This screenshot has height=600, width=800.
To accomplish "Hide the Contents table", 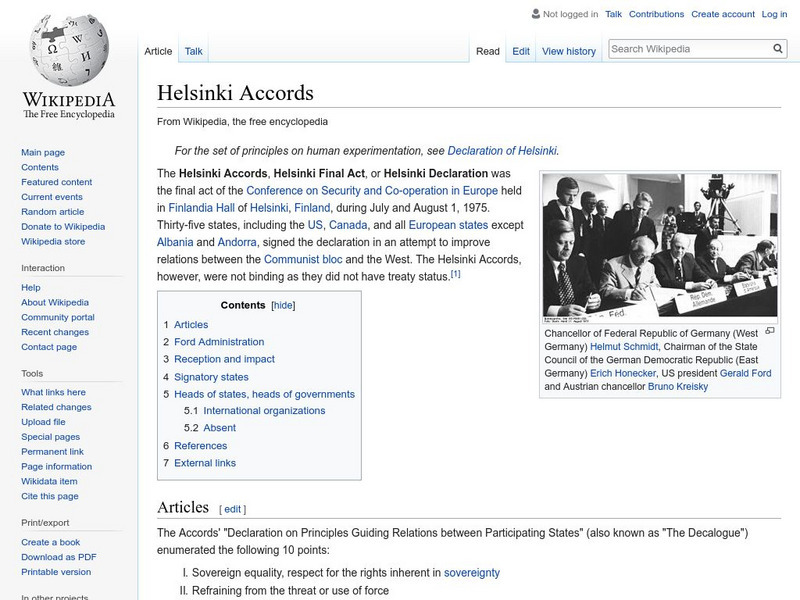I will click(x=283, y=306).
